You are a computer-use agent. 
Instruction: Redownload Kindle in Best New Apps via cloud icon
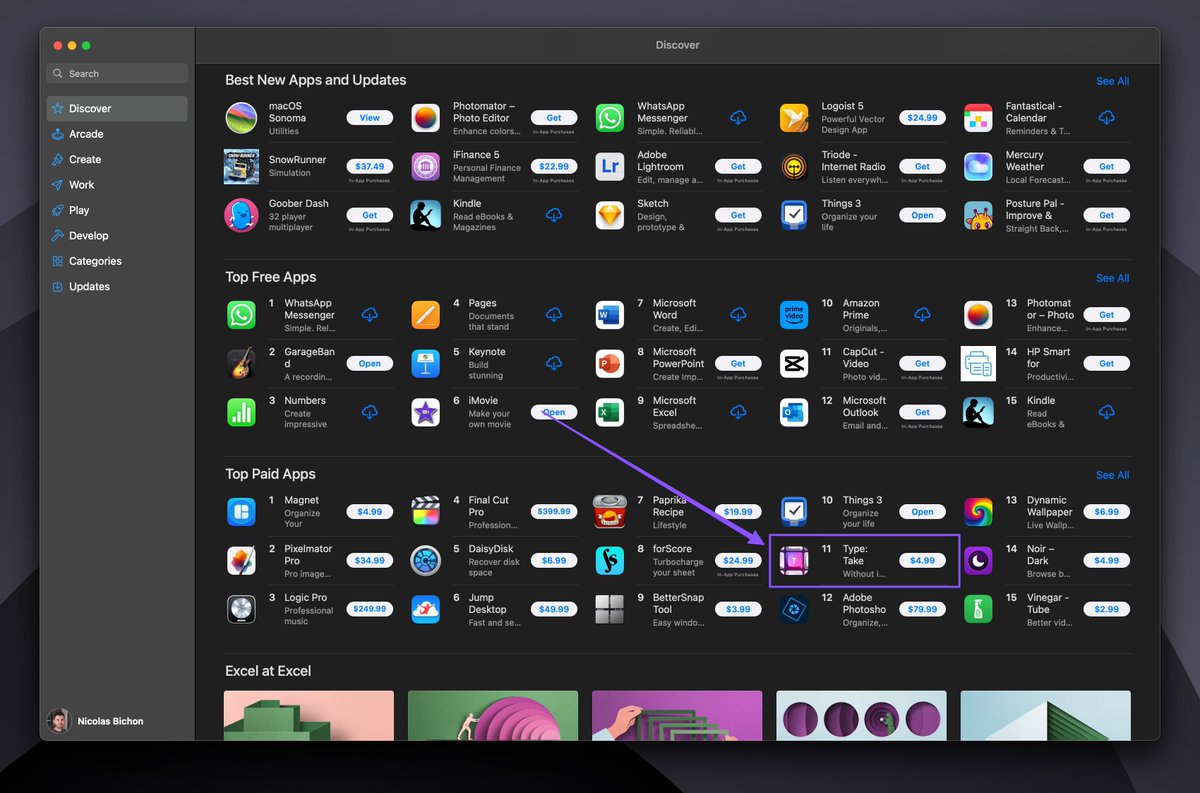click(x=554, y=215)
